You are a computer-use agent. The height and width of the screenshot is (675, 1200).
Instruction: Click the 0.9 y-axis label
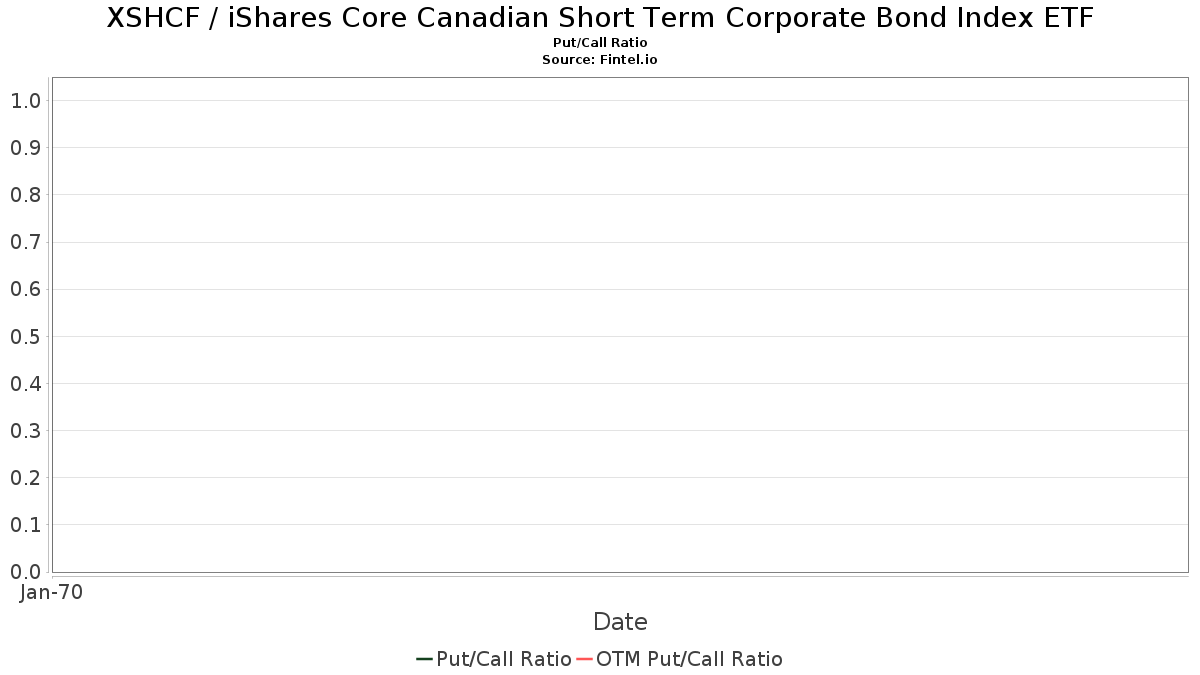click(x=25, y=148)
